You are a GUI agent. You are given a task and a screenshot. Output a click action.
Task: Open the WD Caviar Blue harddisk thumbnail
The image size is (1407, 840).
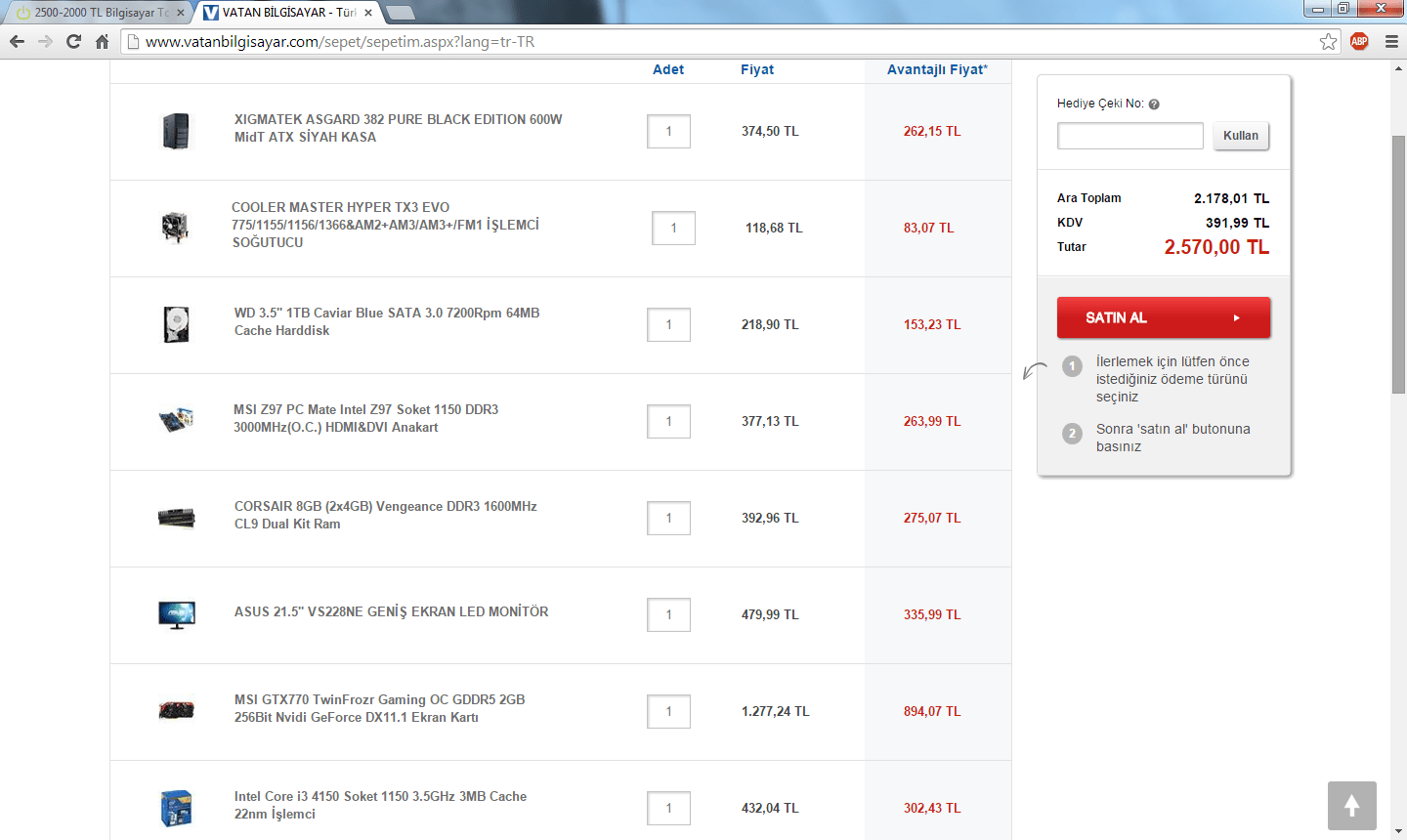tap(177, 324)
